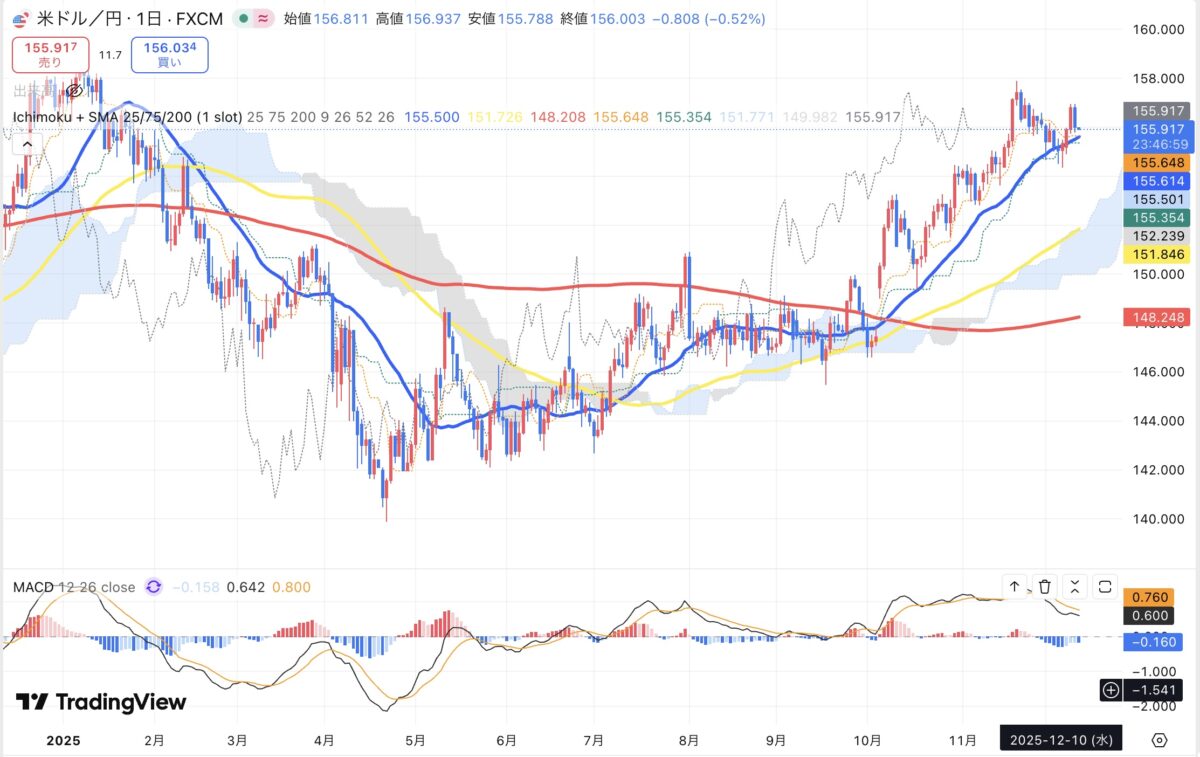Click the 2025-12-10 date label
The height and width of the screenshot is (757, 1200).
(x=1061, y=740)
